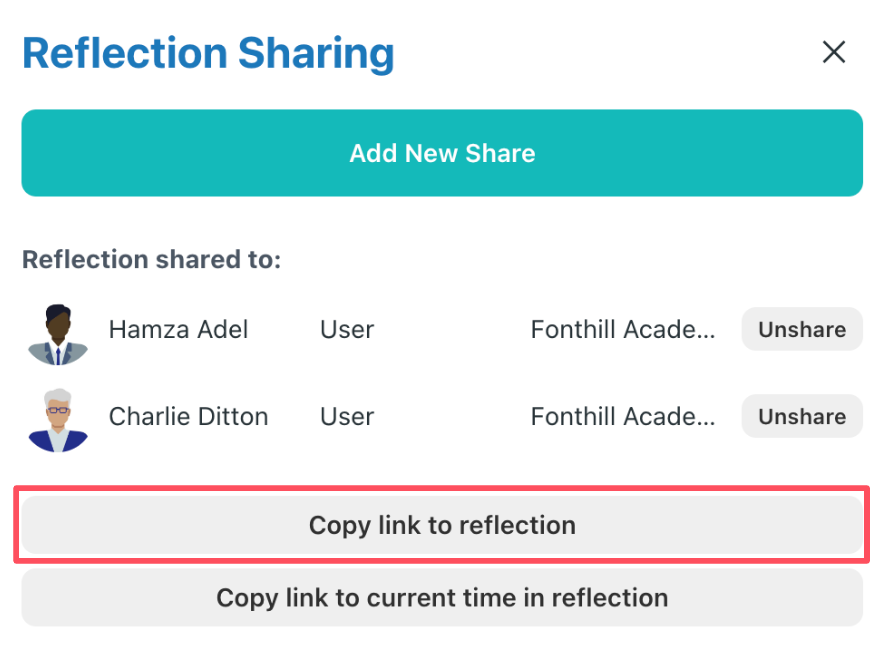Click the User role beside Charlie Ditton
Screen dimensions: 887x657
pyautogui.click(x=347, y=416)
